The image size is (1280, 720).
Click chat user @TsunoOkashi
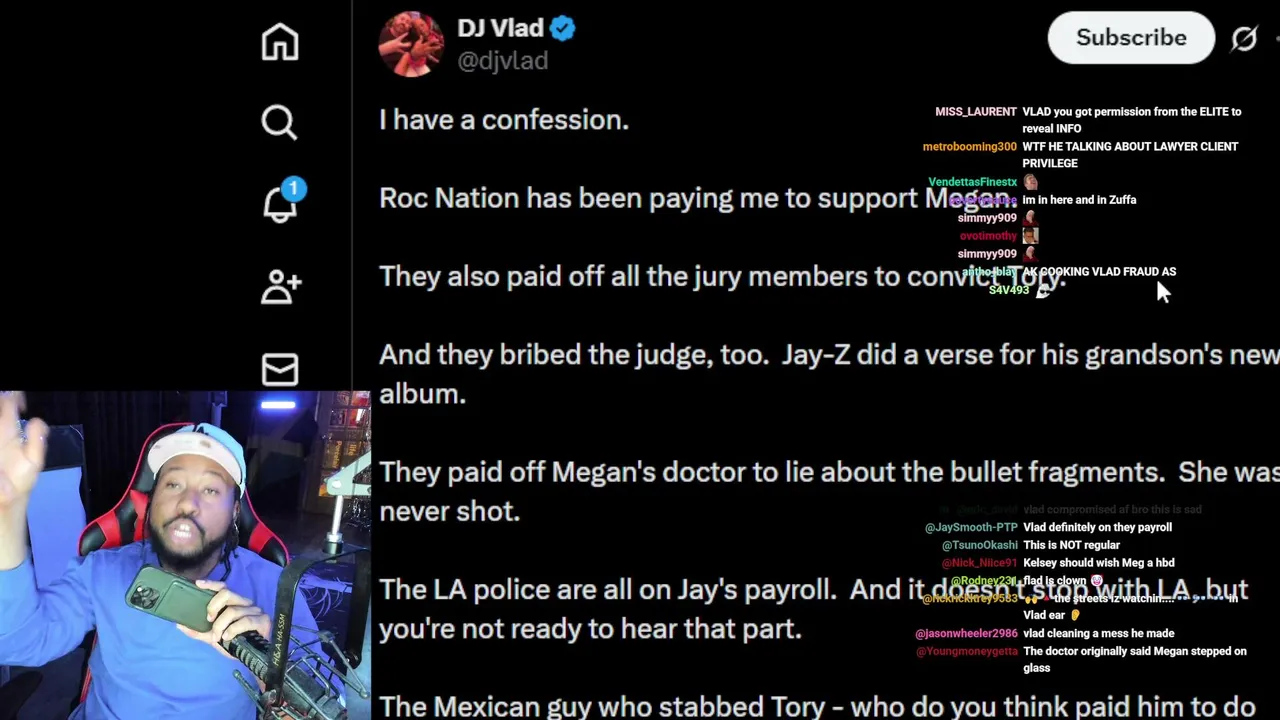coord(980,545)
